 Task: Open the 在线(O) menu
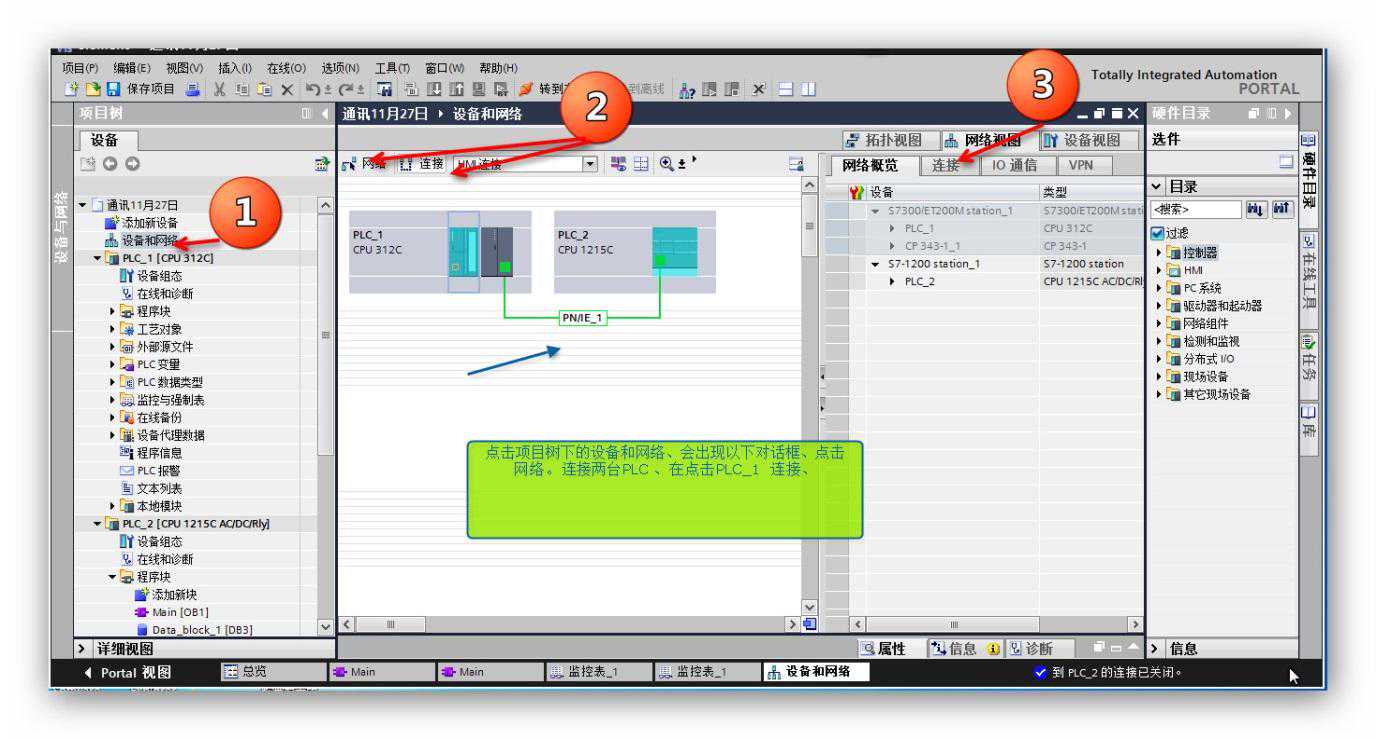click(286, 68)
